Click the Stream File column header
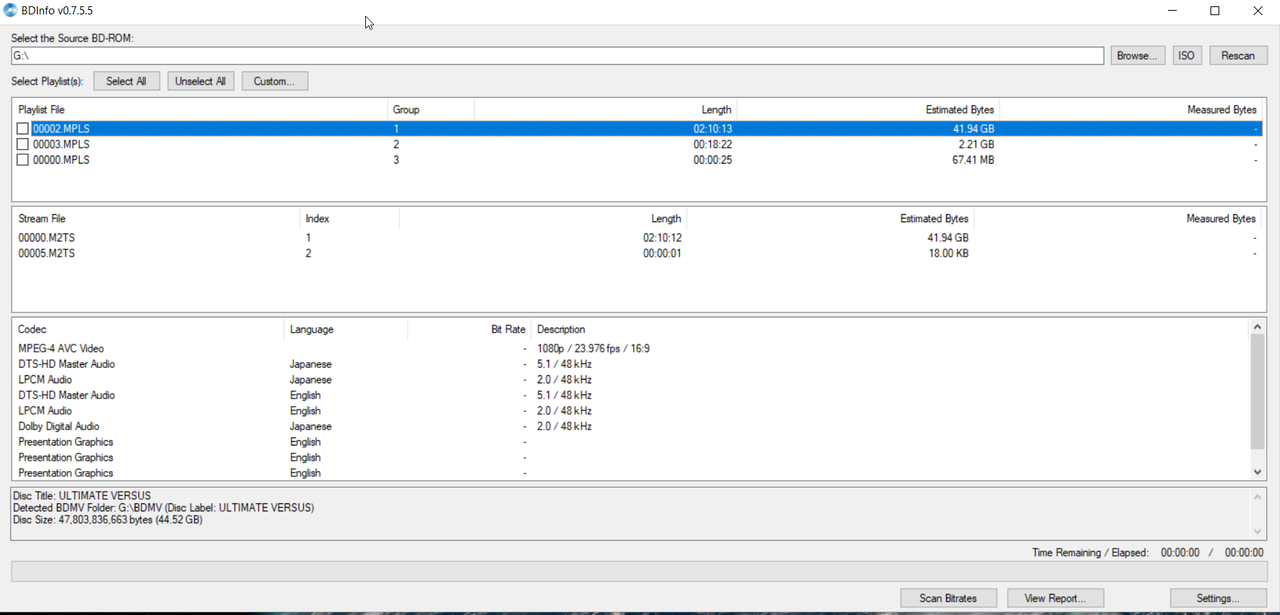Viewport: 1280px width, 615px height. [155, 218]
